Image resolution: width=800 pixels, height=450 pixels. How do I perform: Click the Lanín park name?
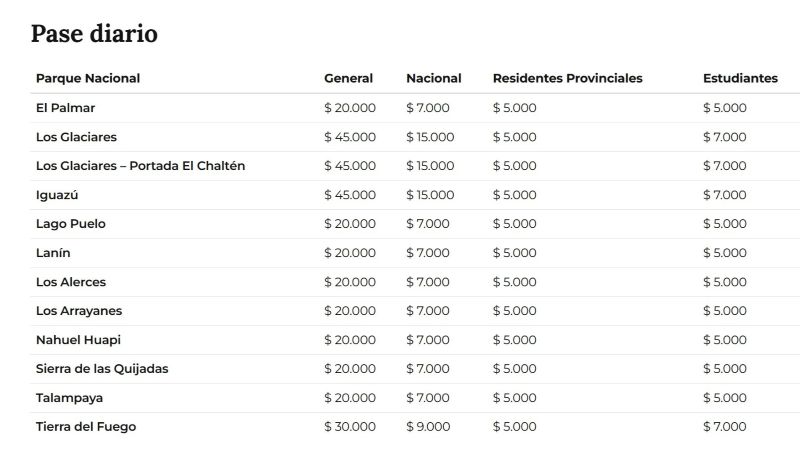53,253
